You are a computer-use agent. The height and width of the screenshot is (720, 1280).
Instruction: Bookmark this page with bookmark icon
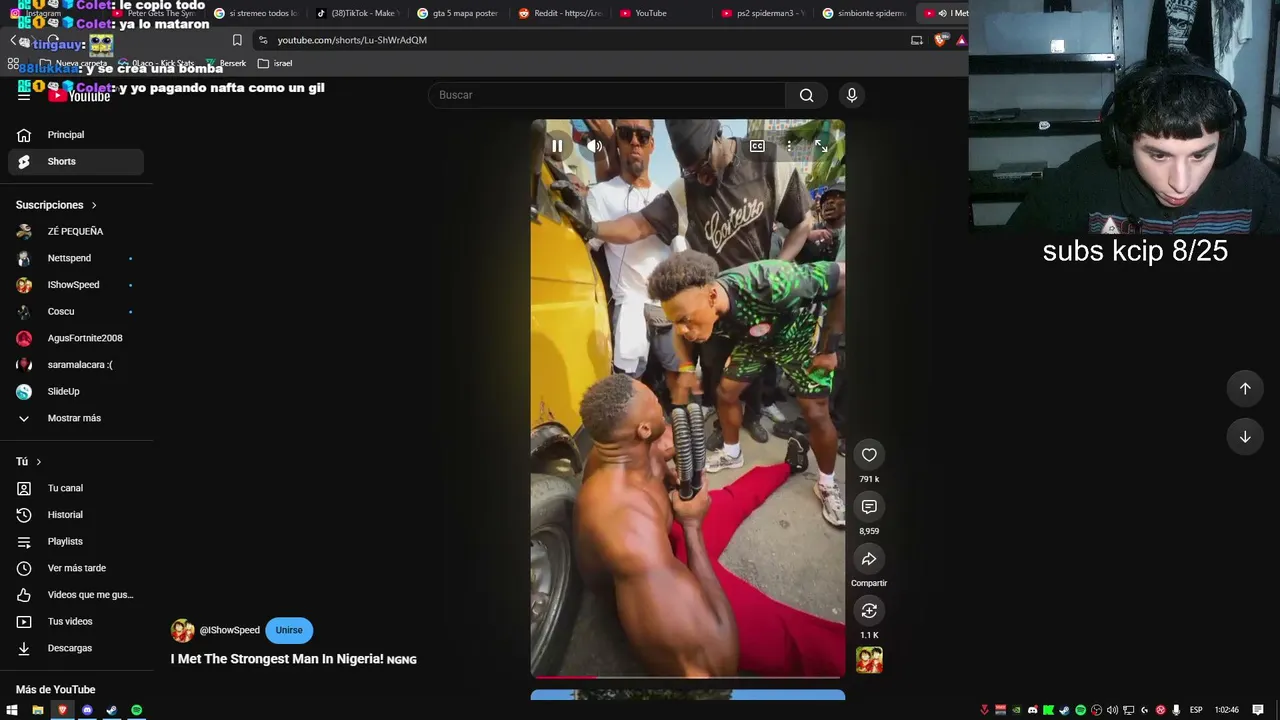click(237, 40)
